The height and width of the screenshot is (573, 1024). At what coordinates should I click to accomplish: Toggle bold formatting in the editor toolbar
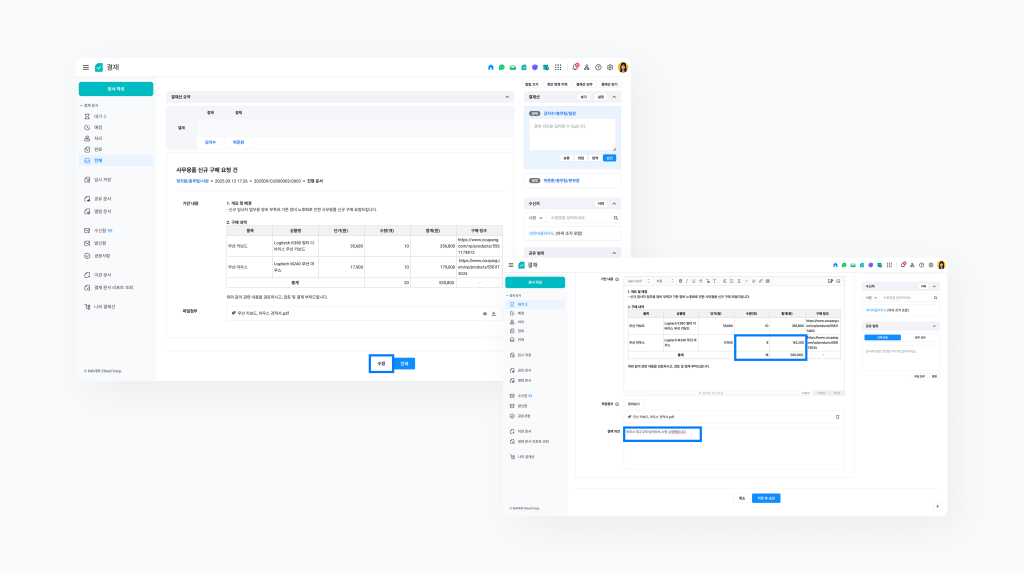click(x=681, y=280)
